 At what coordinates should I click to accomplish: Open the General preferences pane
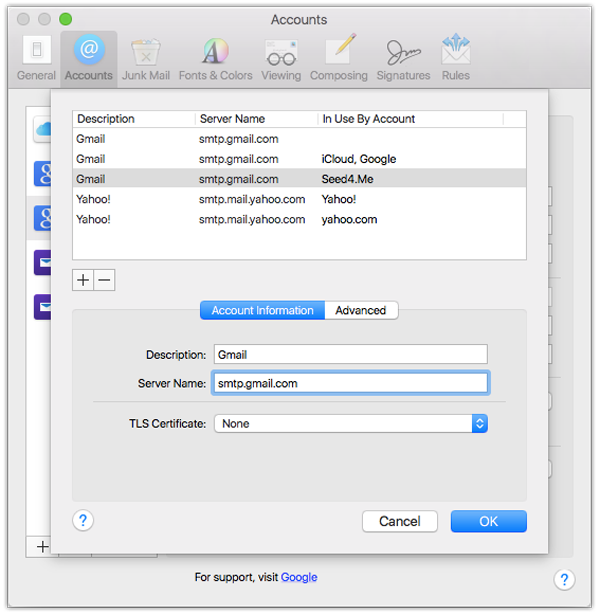(x=36, y=58)
